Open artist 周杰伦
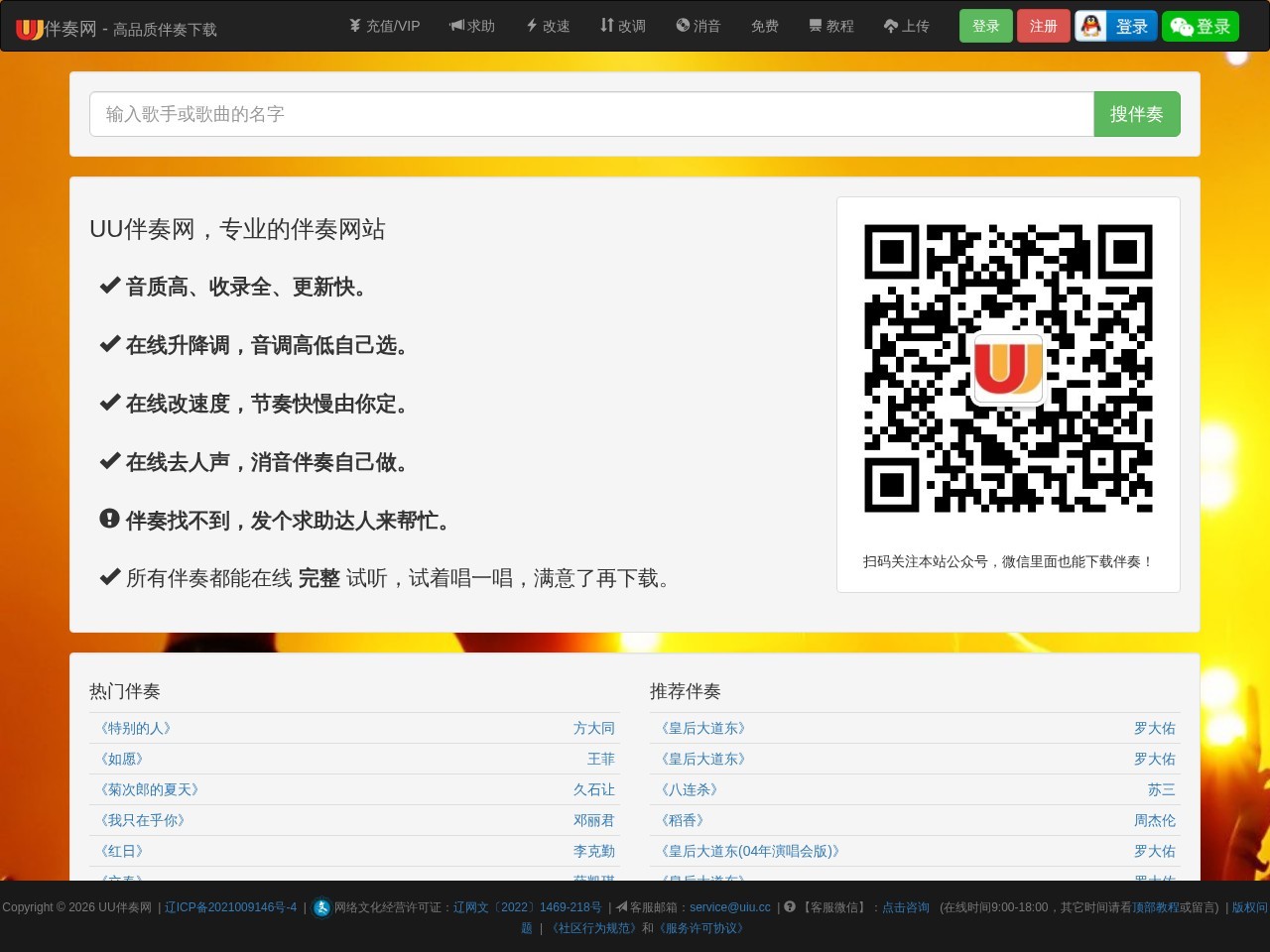1270x952 pixels. 1155,820
